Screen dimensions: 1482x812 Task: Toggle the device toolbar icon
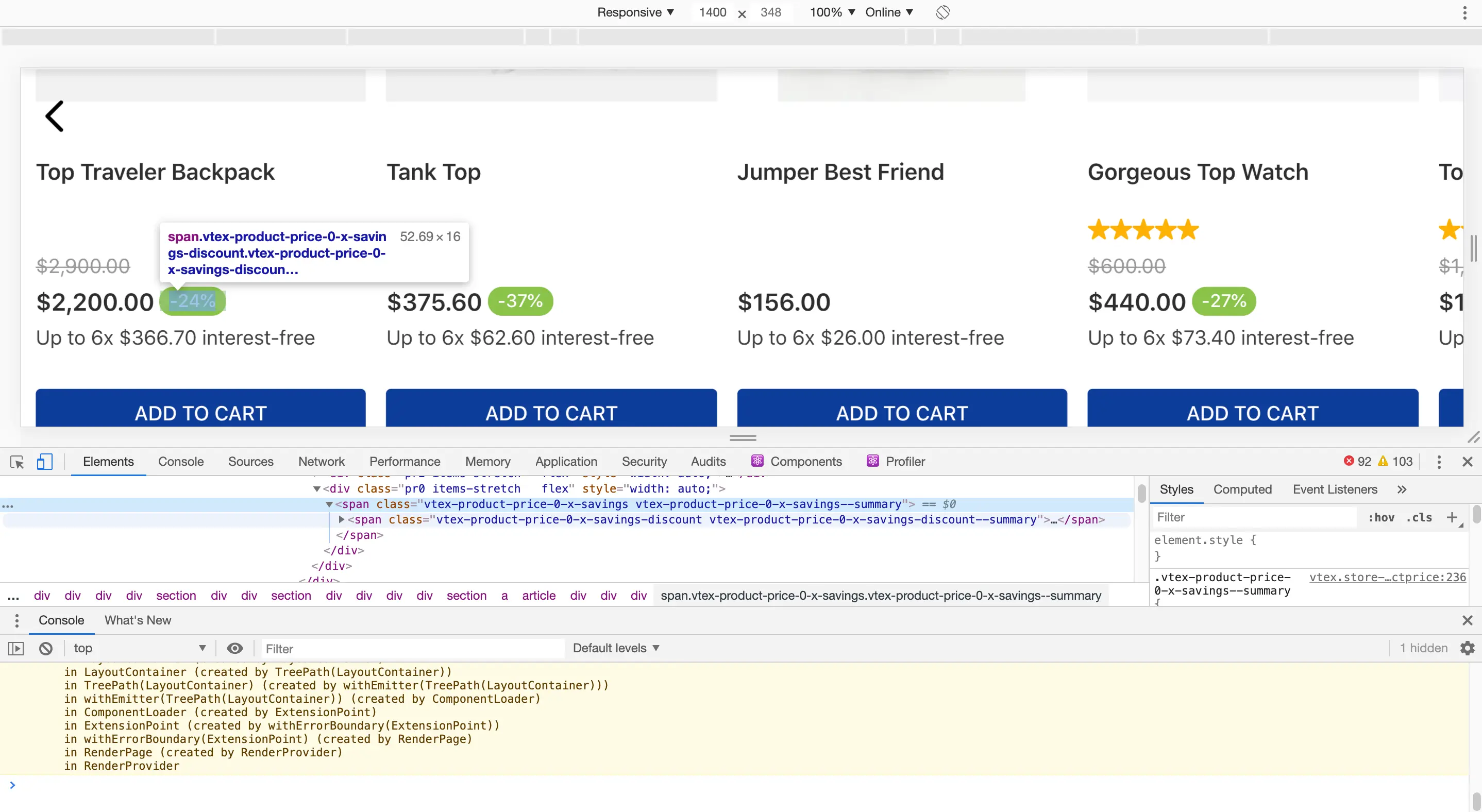click(x=45, y=462)
